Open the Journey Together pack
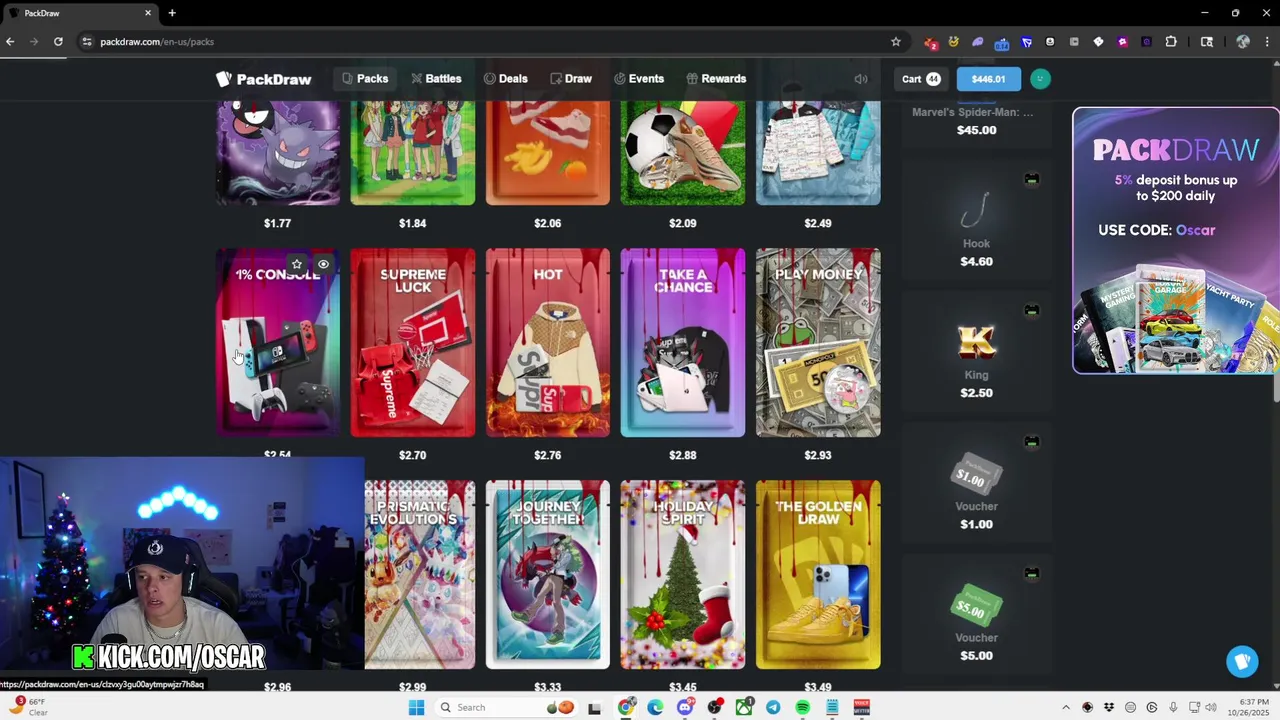 click(547, 574)
